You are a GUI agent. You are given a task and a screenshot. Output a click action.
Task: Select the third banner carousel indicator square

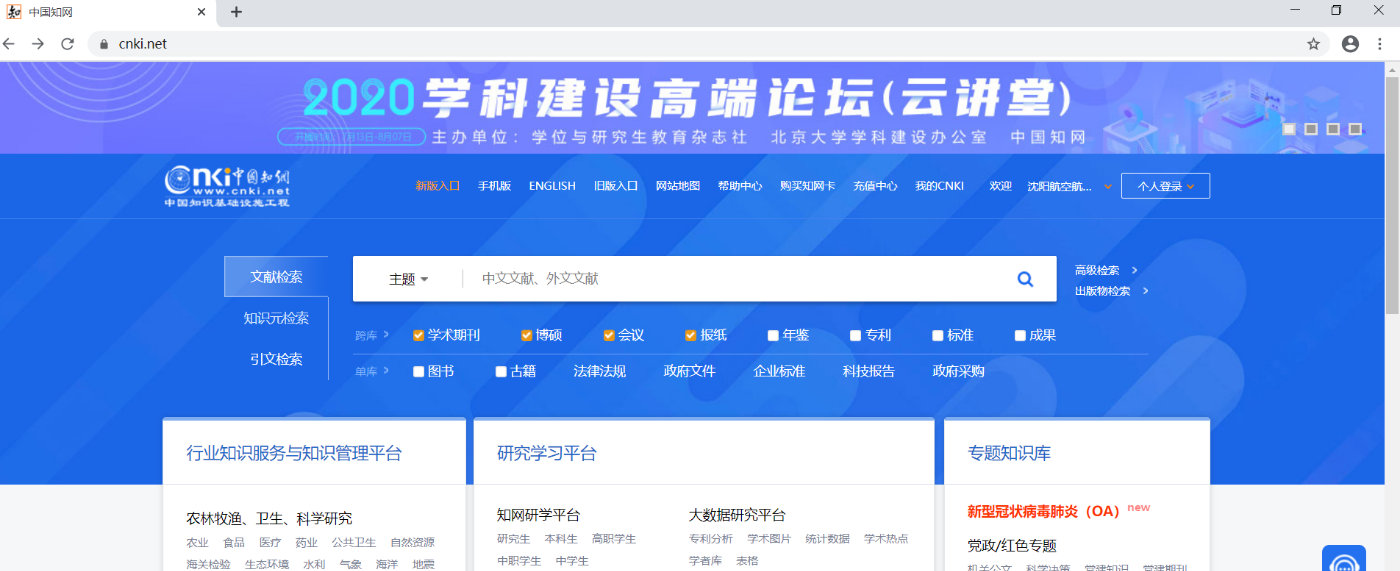(1333, 129)
